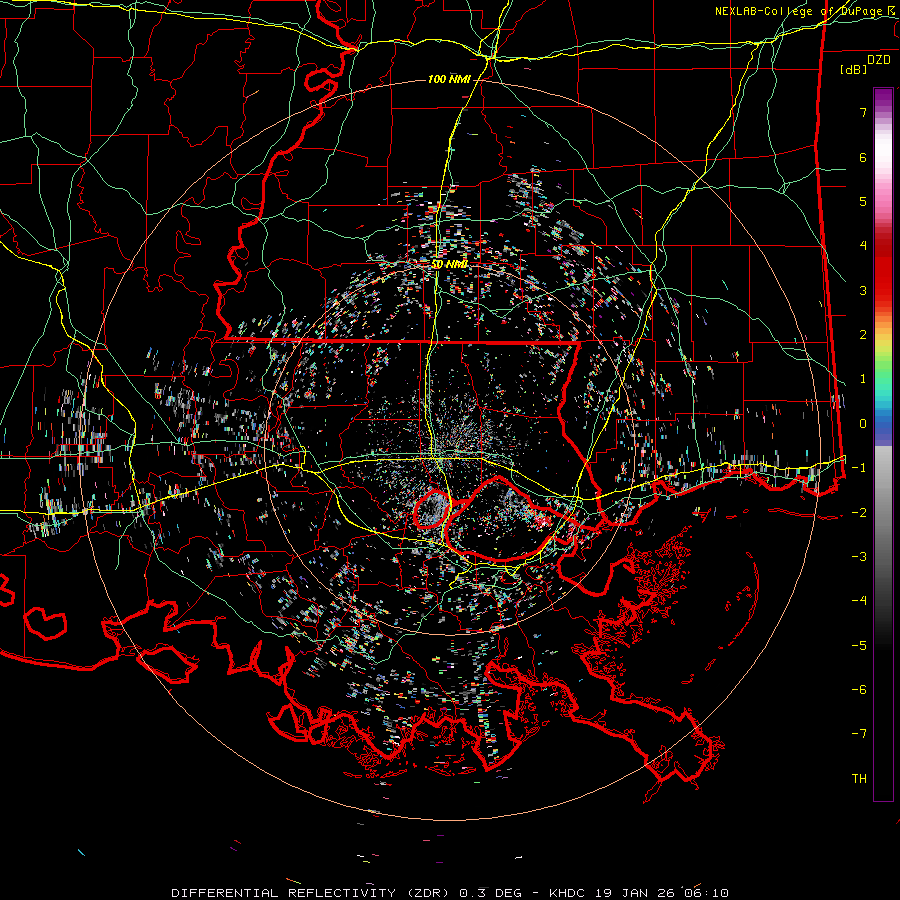Click the -6 value on color scale
Screen dimensions: 900x900
point(859,690)
